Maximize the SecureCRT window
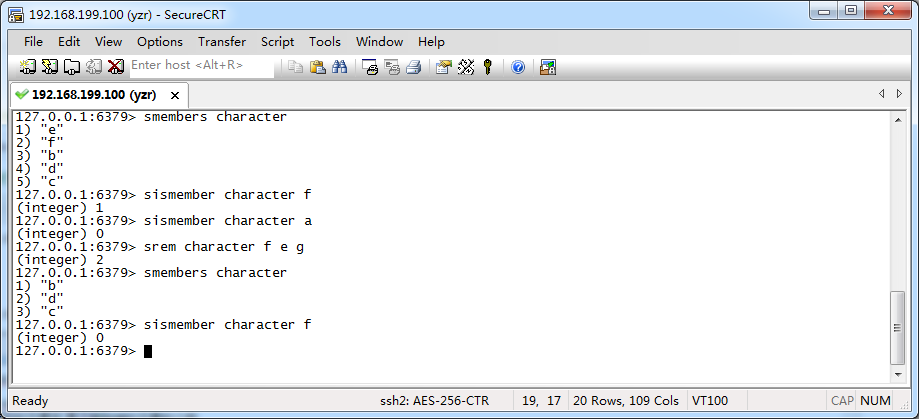This screenshot has width=919, height=419. point(851,11)
